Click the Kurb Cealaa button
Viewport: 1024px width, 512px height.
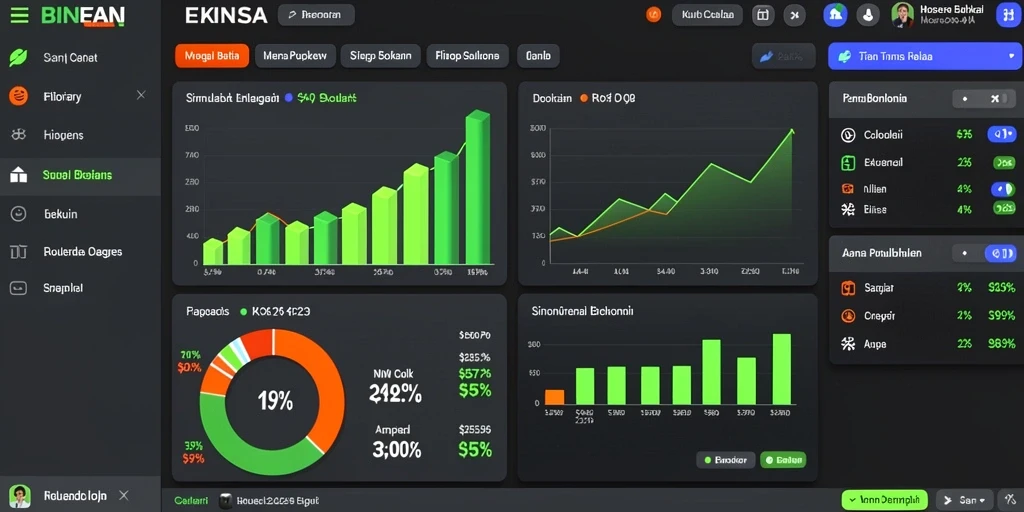(x=707, y=15)
